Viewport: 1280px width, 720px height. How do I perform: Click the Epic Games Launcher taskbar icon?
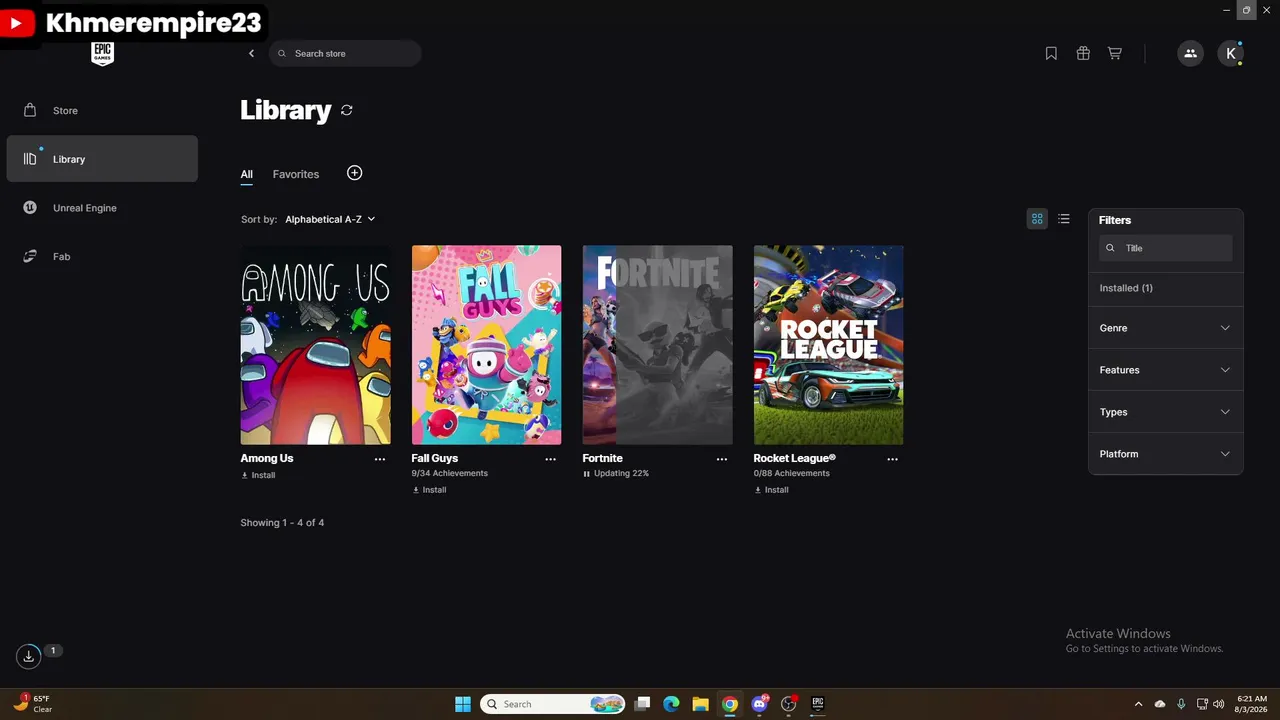tap(817, 704)
